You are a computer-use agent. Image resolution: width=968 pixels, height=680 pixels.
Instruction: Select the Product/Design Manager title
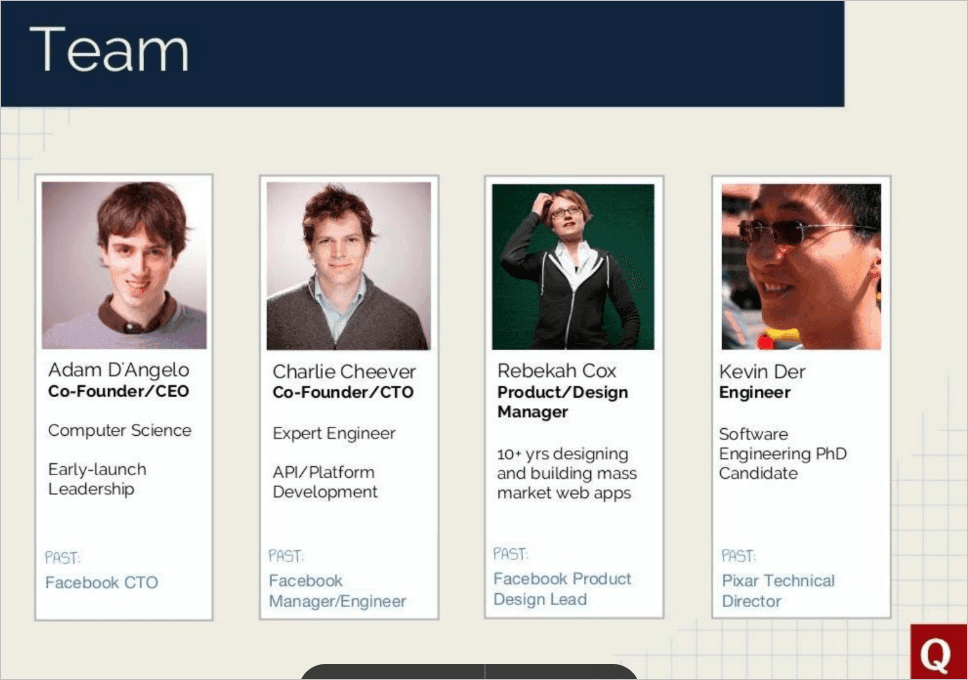click(x=562, y=402)
